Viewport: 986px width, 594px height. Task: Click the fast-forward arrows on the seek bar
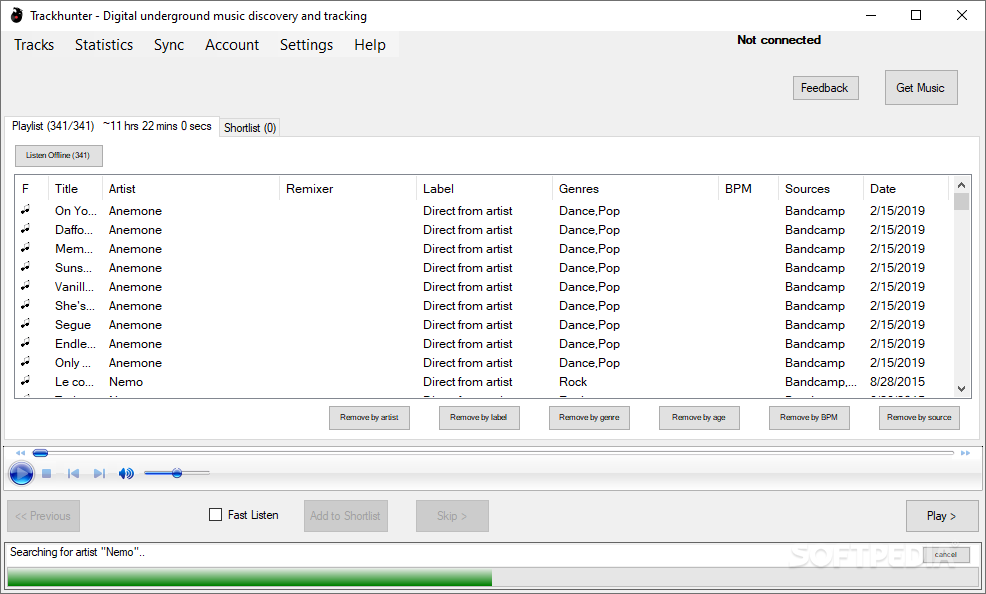coord(965,453)
